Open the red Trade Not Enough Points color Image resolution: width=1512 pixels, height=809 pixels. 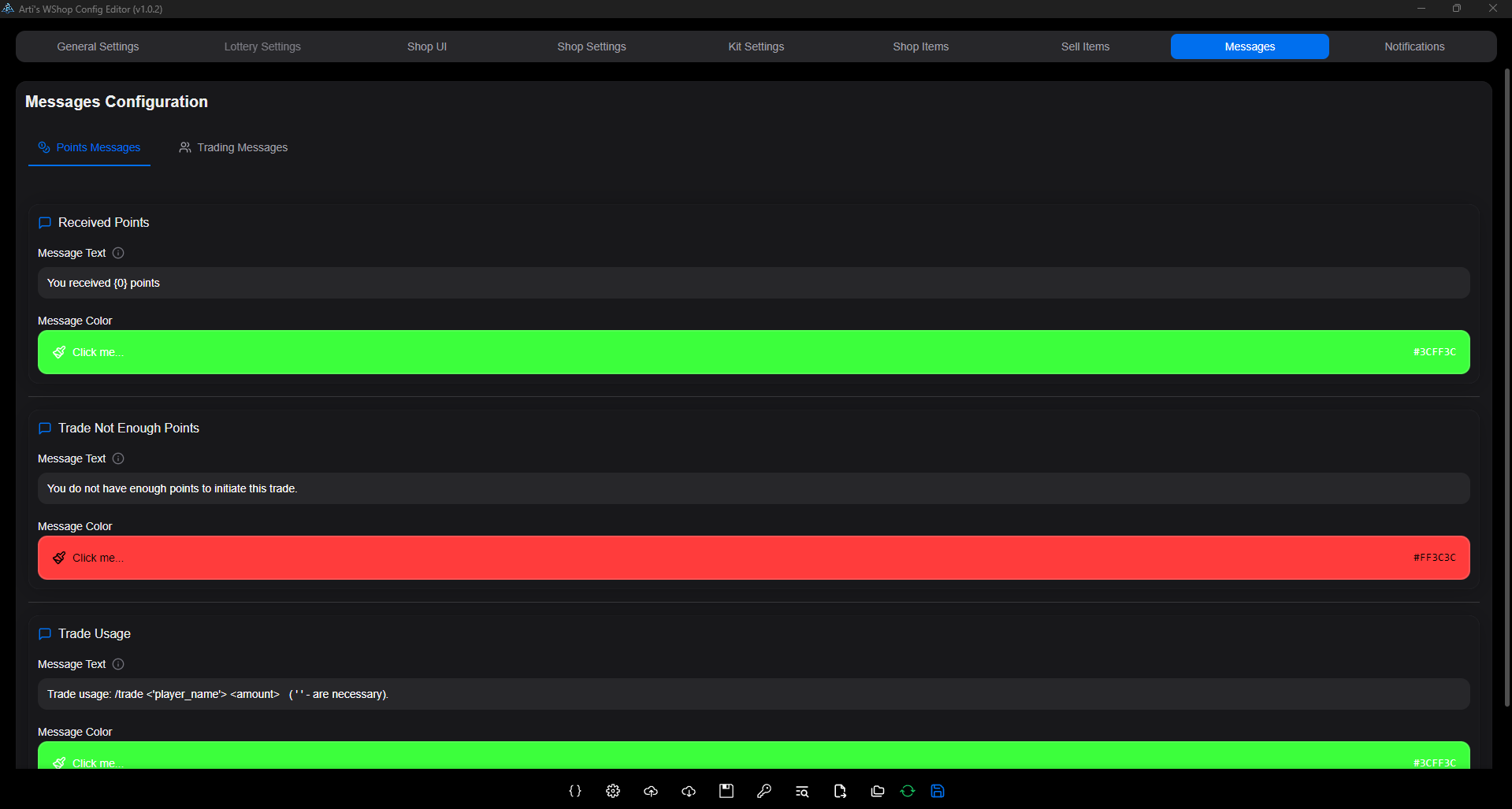(x=753, y=558)
